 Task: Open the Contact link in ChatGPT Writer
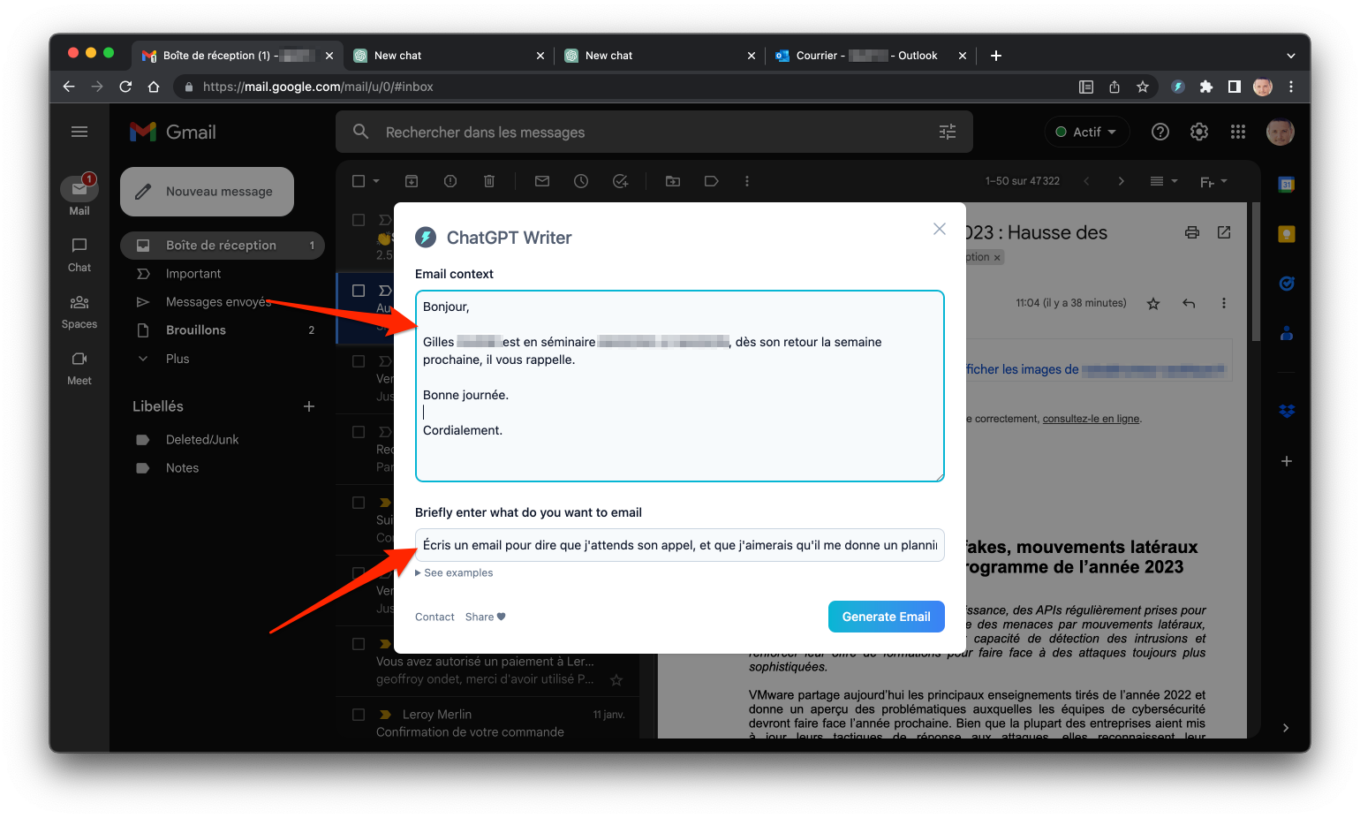point(434,617)
